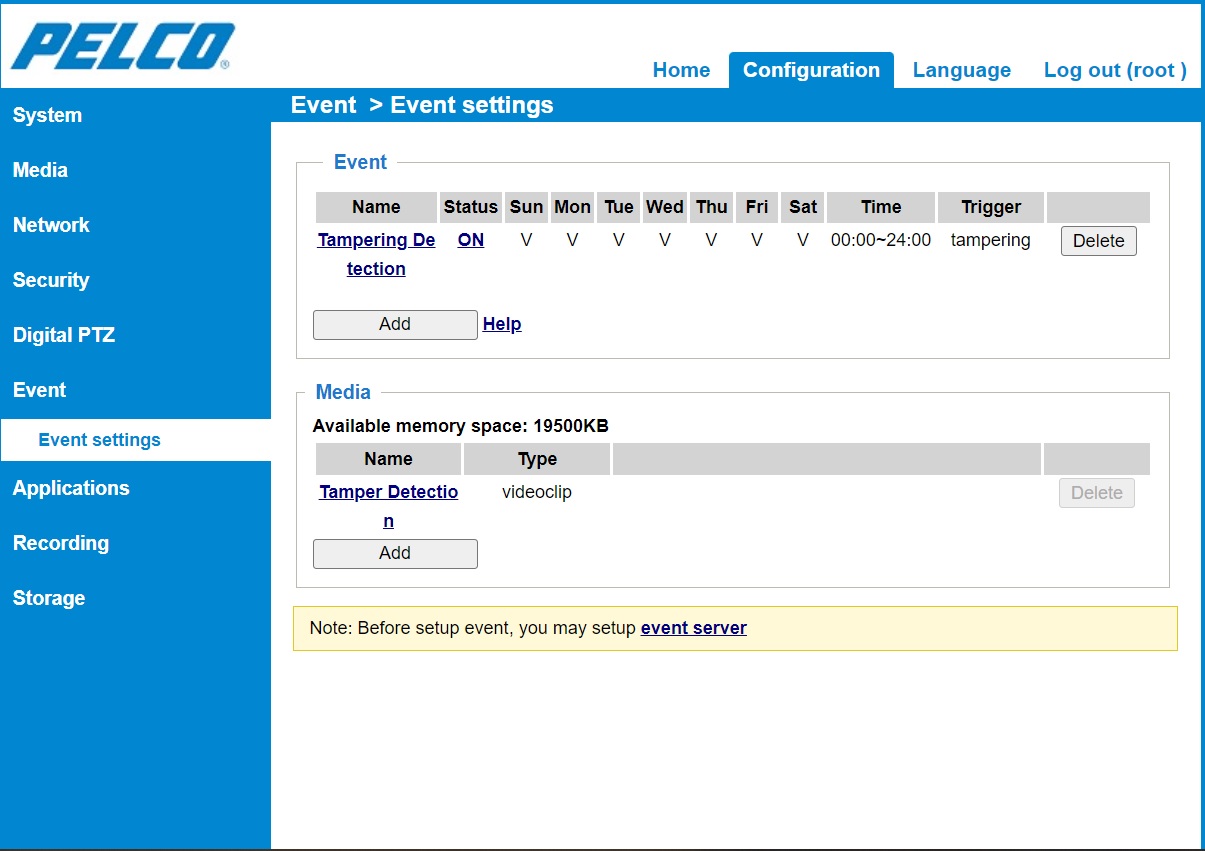Image resolution: width=1205 pixels, height=851 pixels.
Task: Go to the Home tab
Action: pos(681,70)
